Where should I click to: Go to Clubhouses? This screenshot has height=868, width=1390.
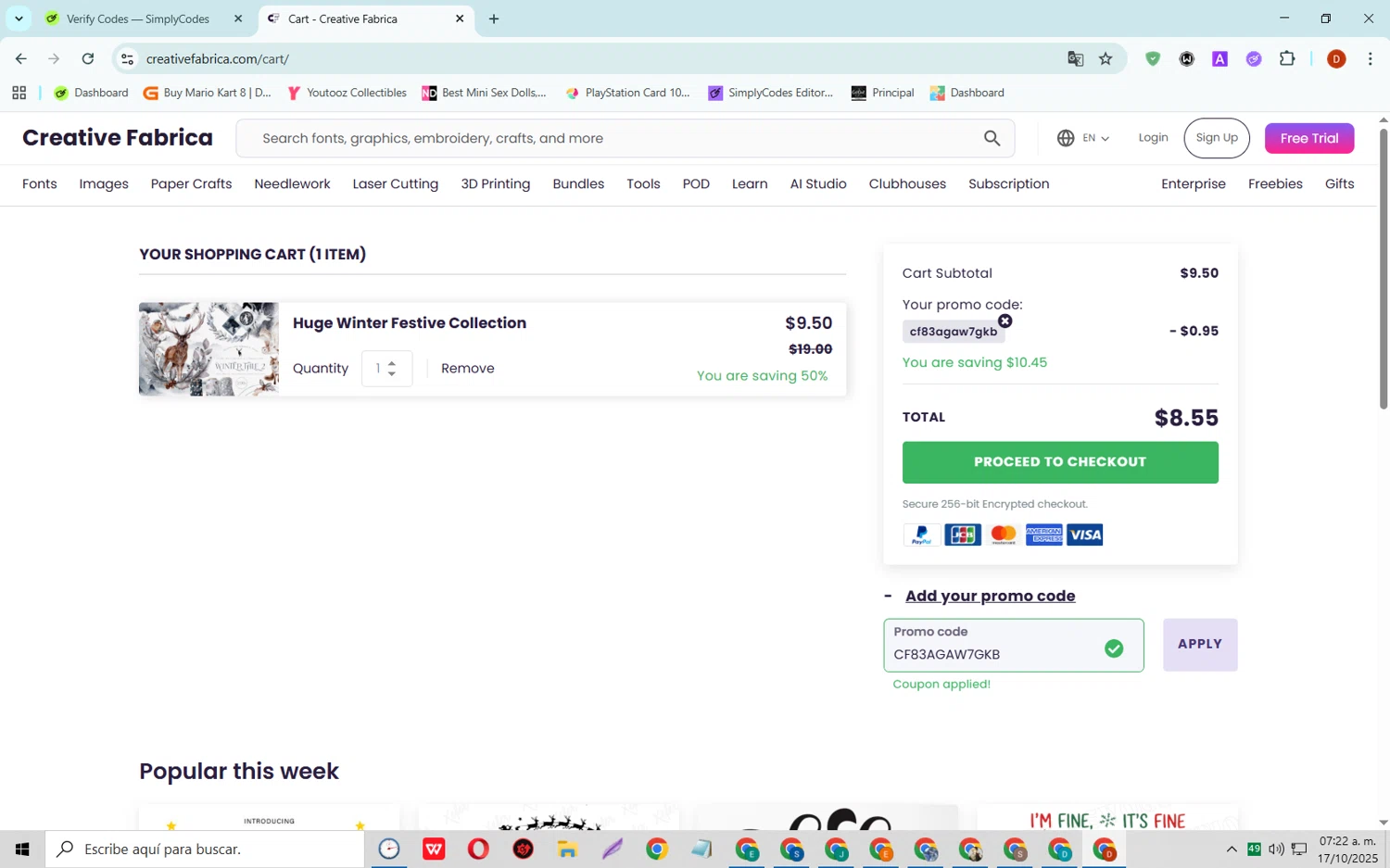point(907,184)
